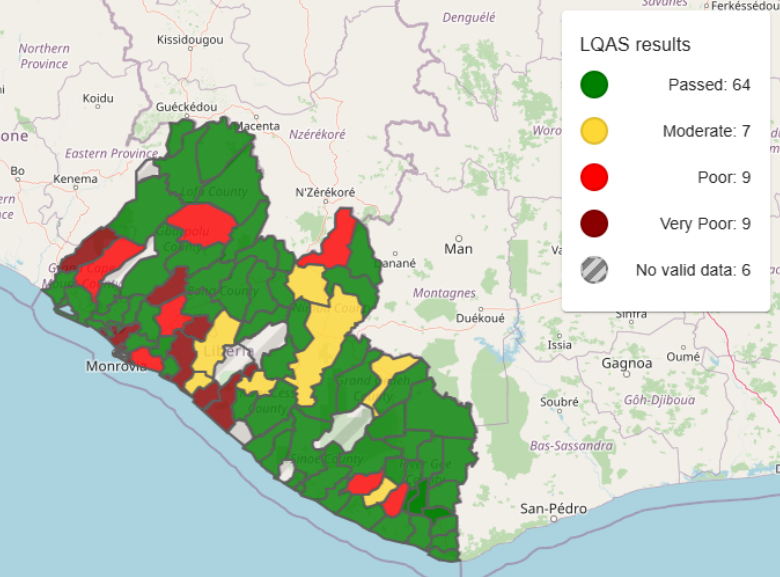
Task: Click the red Poor legend circle
Action: tap(594, 177)
